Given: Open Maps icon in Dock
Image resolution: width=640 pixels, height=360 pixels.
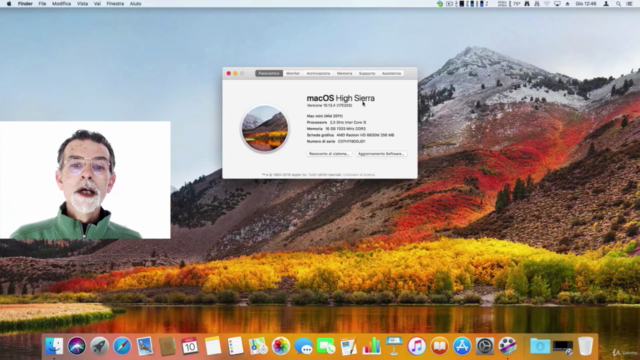Looking at the screenshot, I should point(258,347).
